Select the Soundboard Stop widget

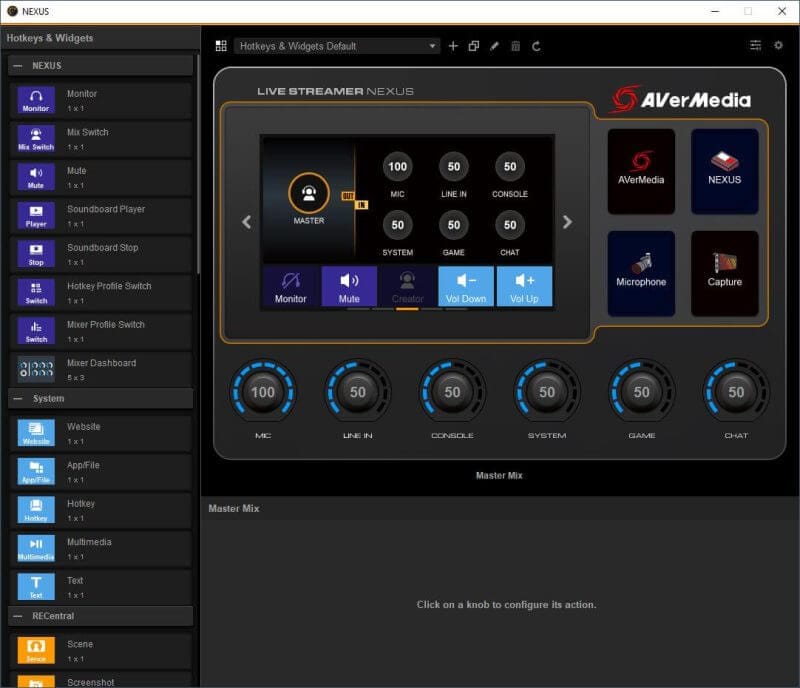coord(100,254)
